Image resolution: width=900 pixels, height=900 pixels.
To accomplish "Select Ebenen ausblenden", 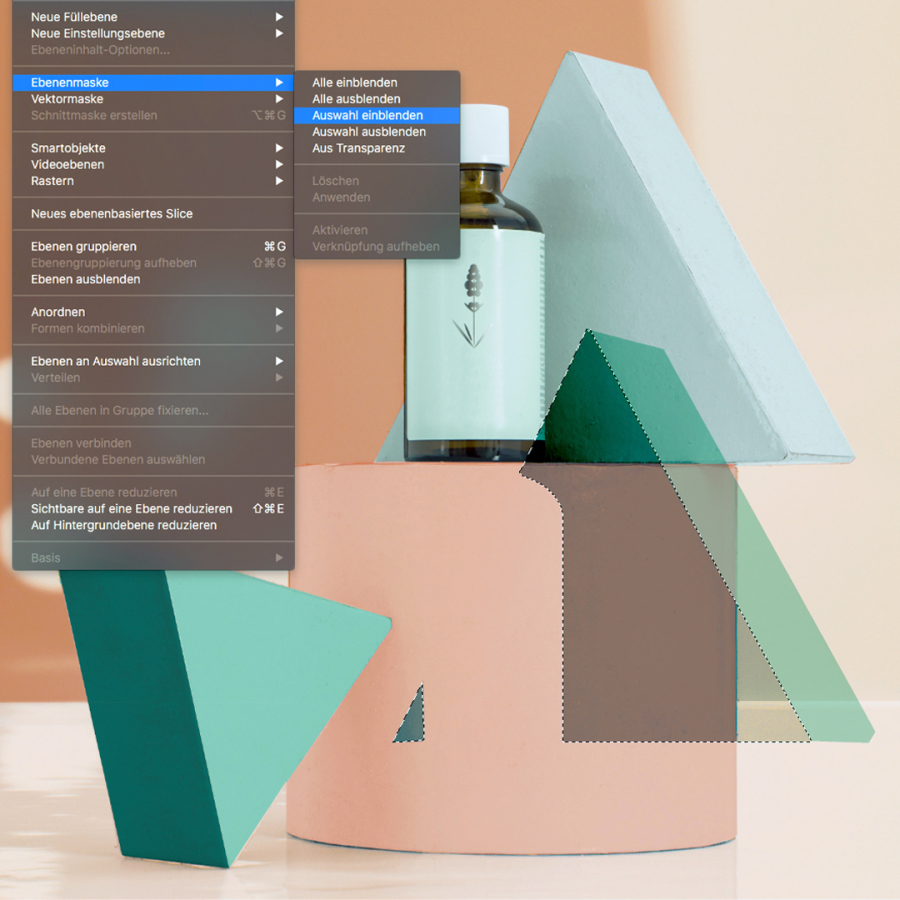I will 85,279.
